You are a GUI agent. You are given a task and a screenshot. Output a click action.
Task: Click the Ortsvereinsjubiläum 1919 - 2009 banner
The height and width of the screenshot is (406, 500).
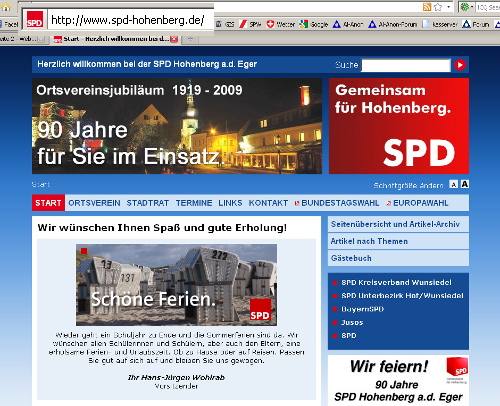(177, 126)
